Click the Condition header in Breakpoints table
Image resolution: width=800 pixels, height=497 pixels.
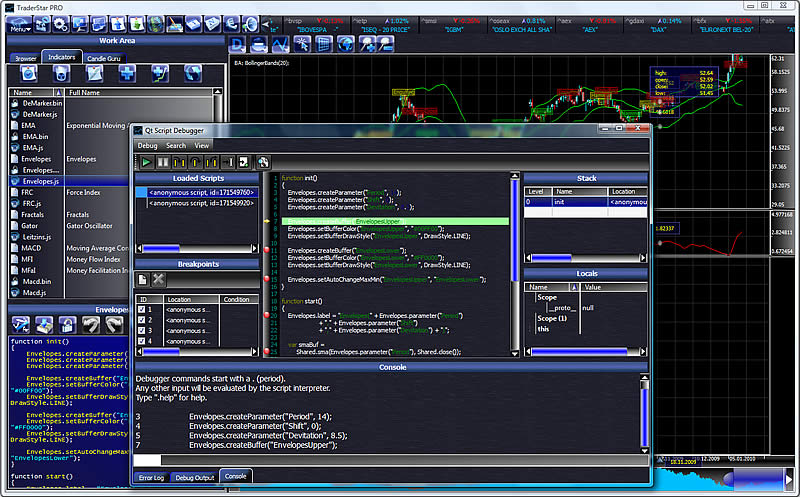239,300
